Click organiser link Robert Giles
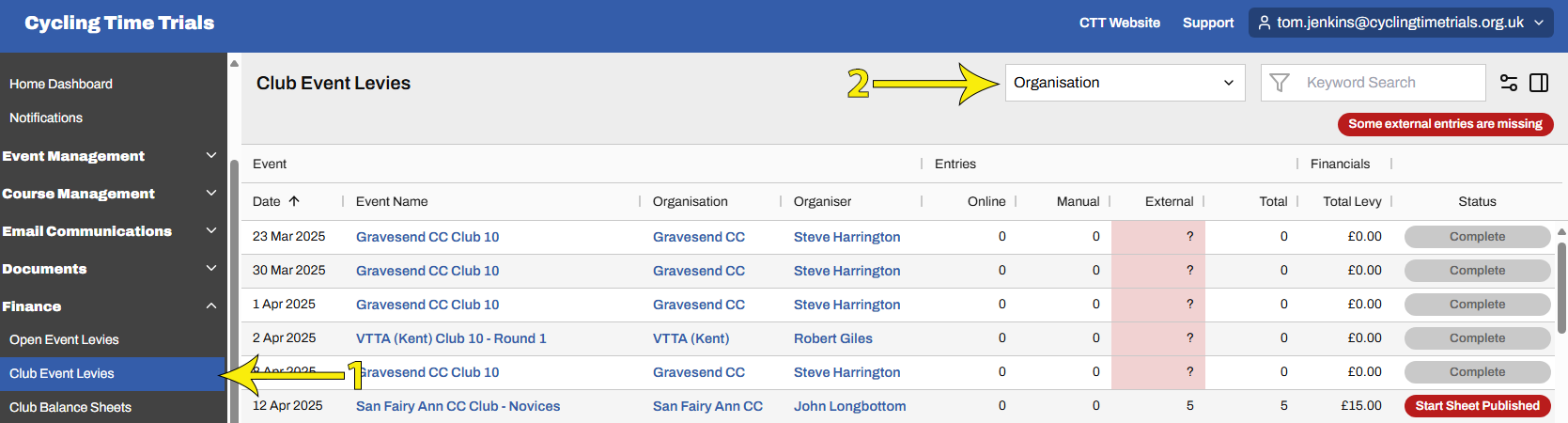 point(832,338)
